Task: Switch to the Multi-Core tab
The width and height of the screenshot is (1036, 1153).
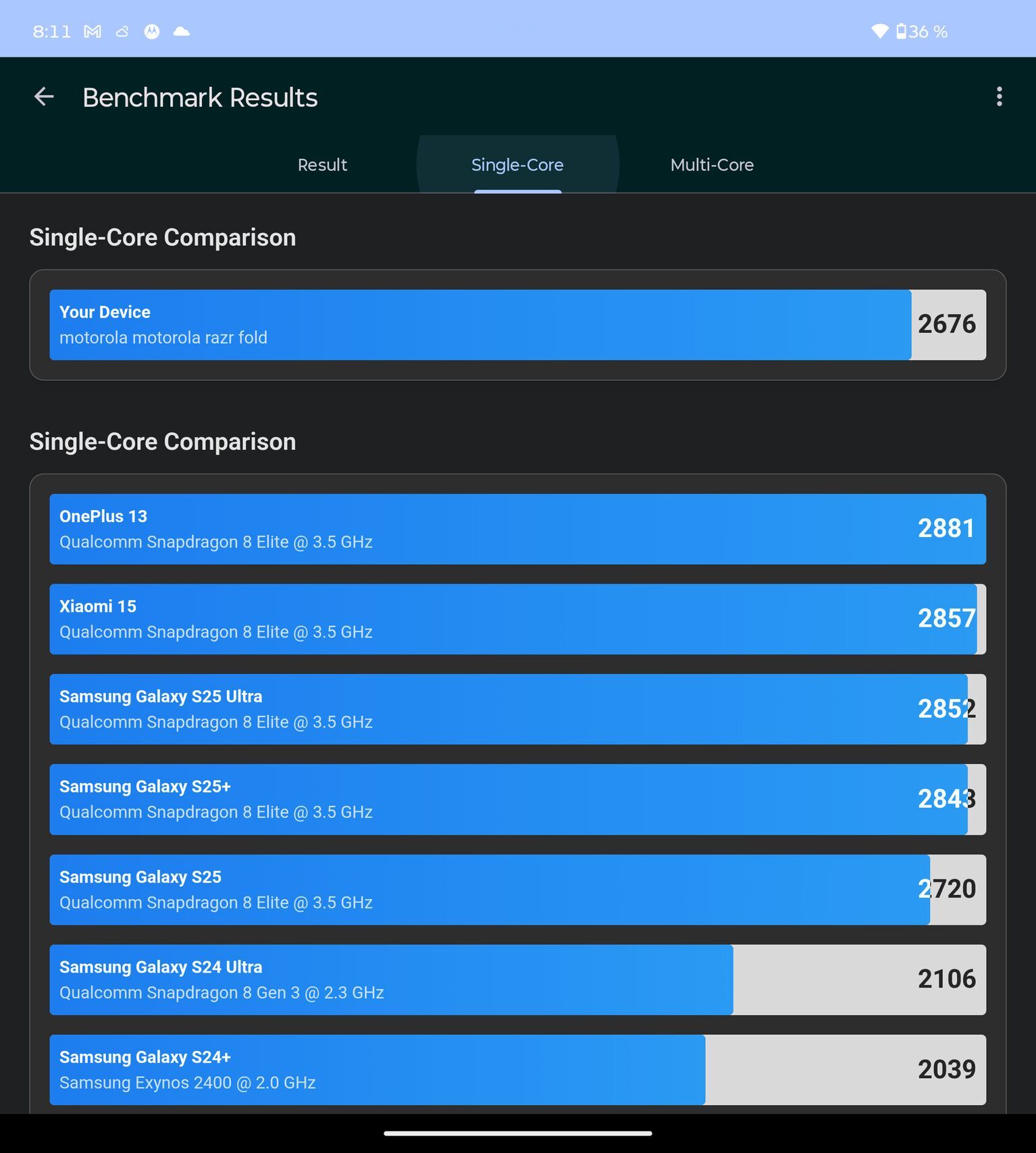Action: point(712,165)
